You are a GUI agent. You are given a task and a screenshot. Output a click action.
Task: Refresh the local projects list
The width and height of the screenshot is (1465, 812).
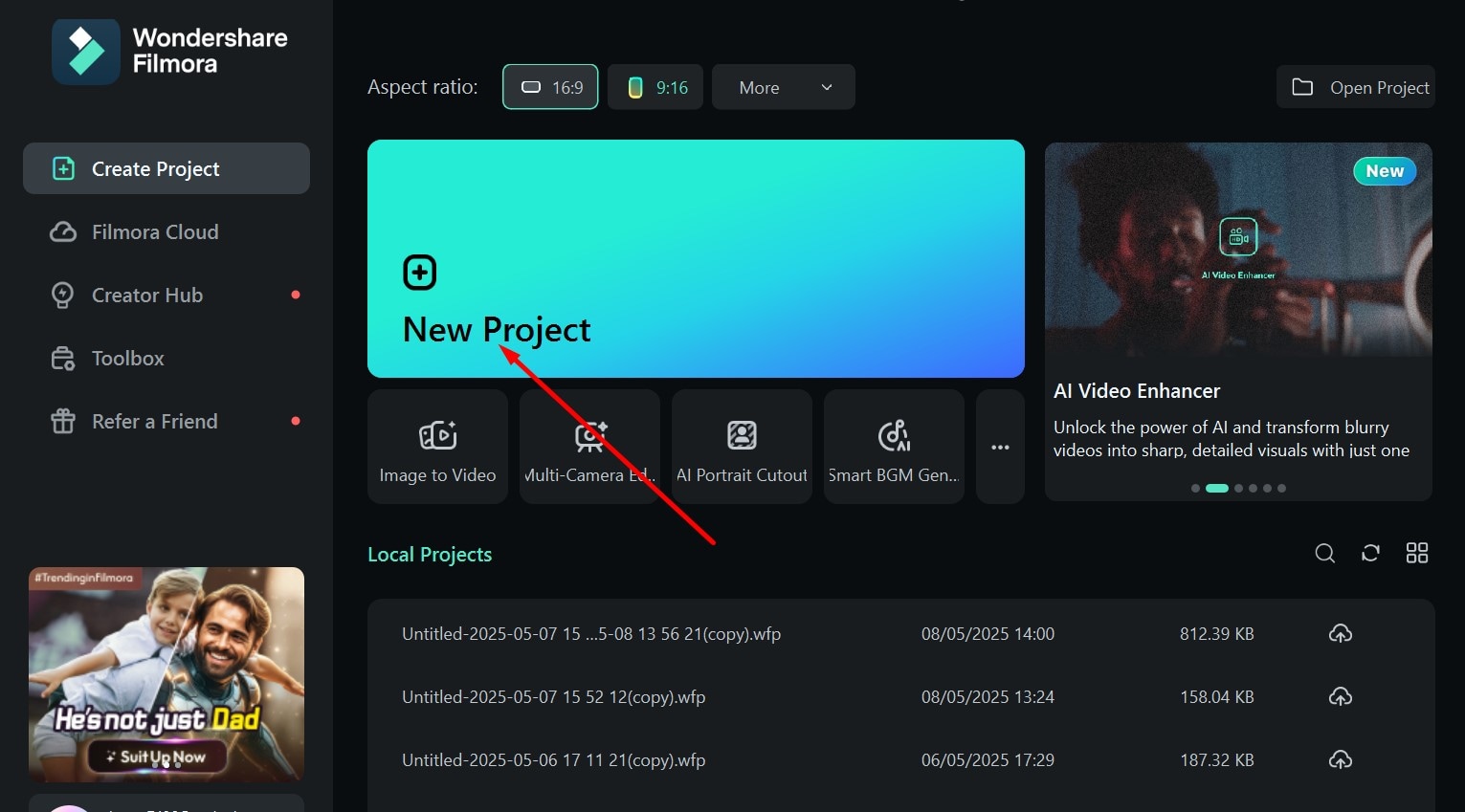click(x=1371, y=553)
